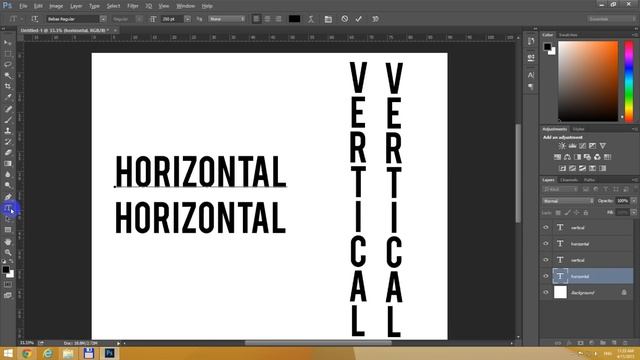Toggle lock all for layer
The width and height of the screenshot is (640, 360).
586,213
